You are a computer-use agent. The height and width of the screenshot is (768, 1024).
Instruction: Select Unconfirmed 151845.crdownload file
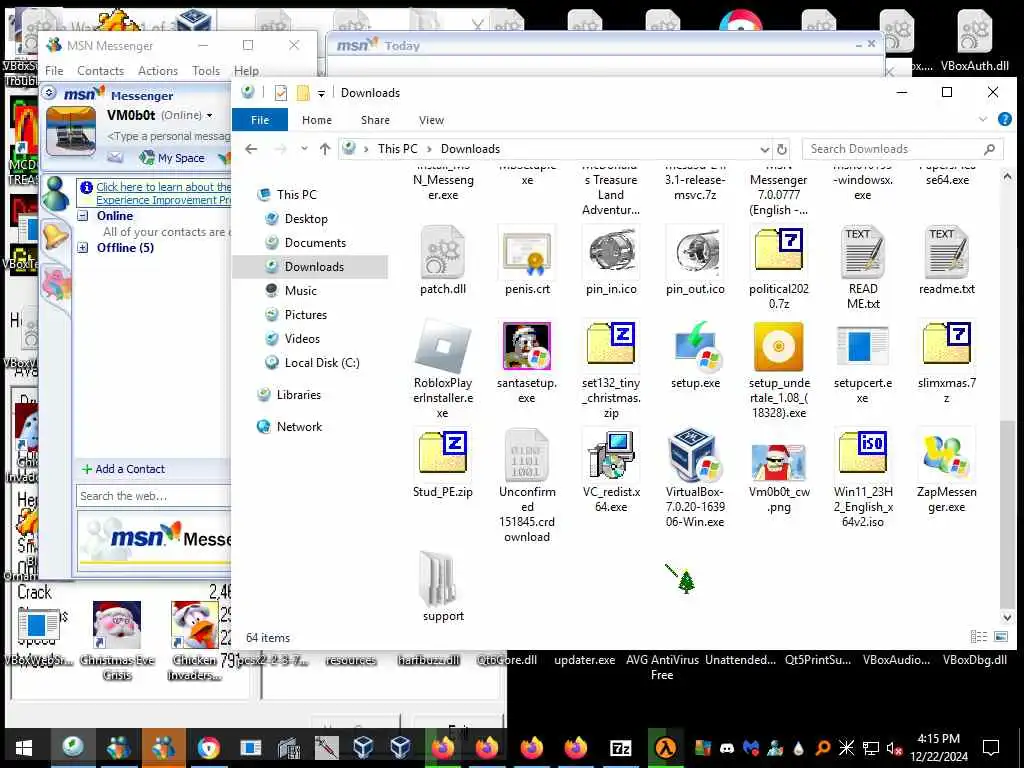pyautogui.click(x=527, y=485)
